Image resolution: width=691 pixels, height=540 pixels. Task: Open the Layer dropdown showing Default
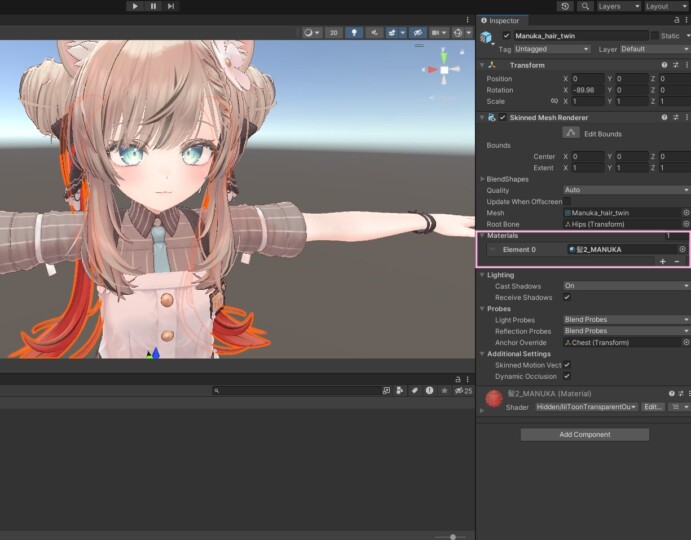655,49
